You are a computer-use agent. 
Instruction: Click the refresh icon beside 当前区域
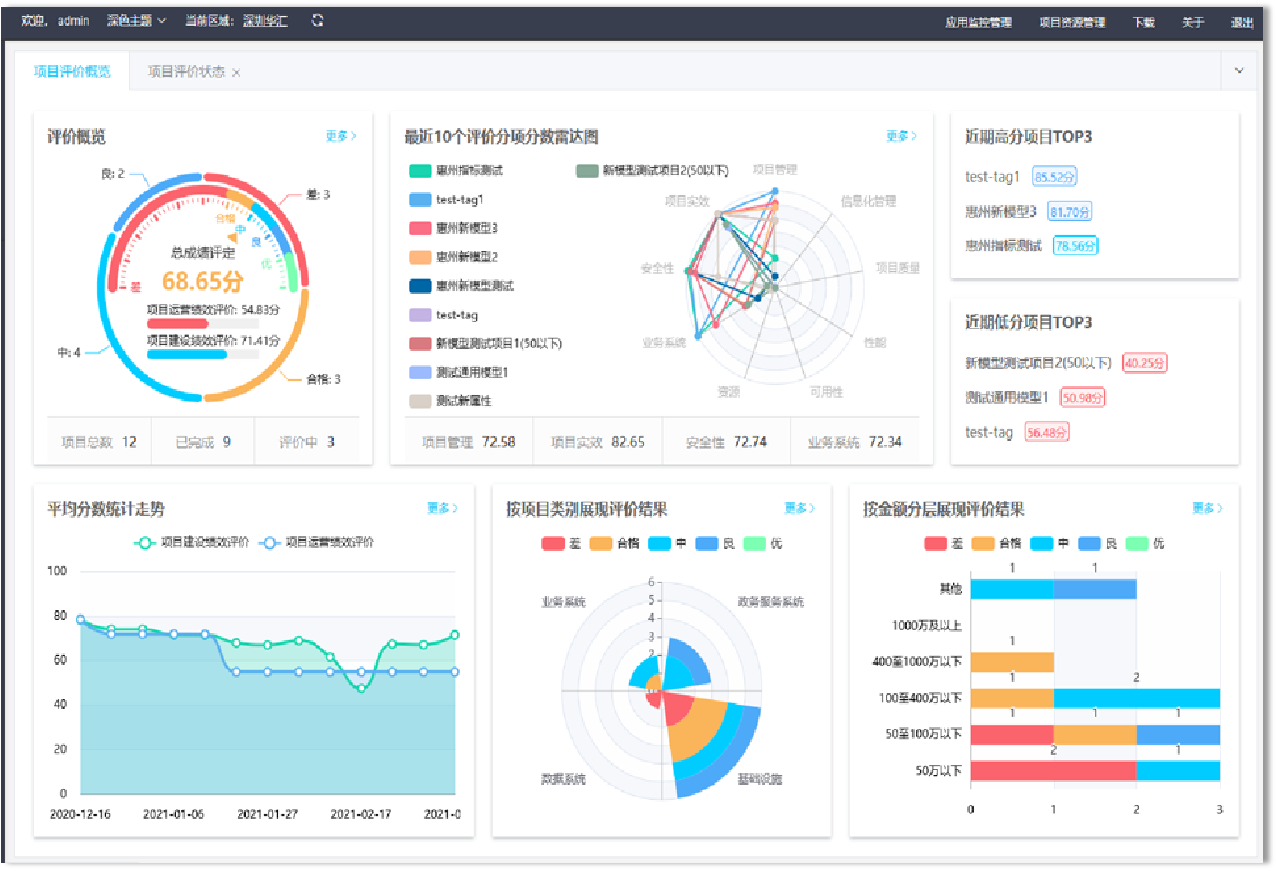tap(317, 21)
